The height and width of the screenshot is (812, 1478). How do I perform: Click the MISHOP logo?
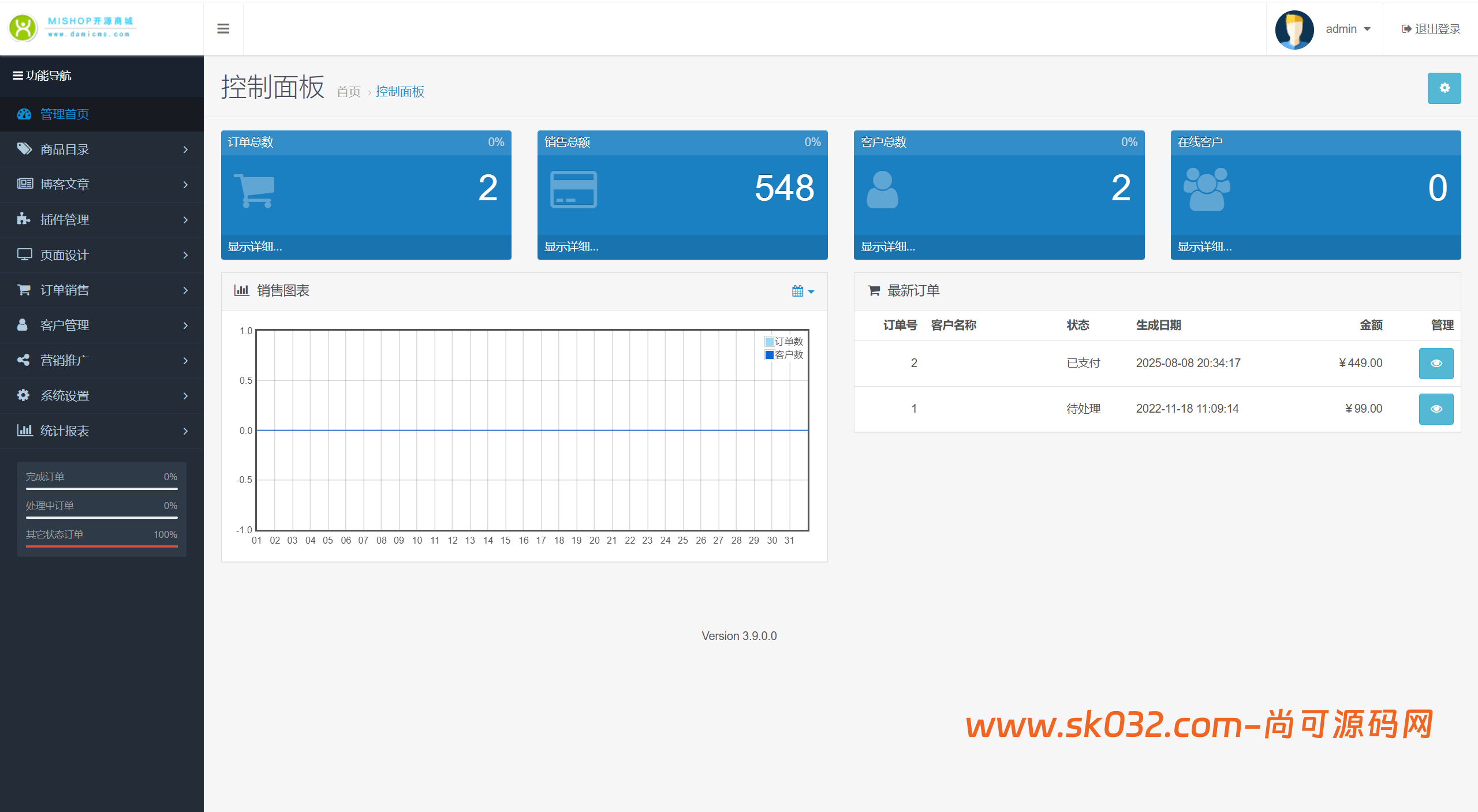click(72, 28)
